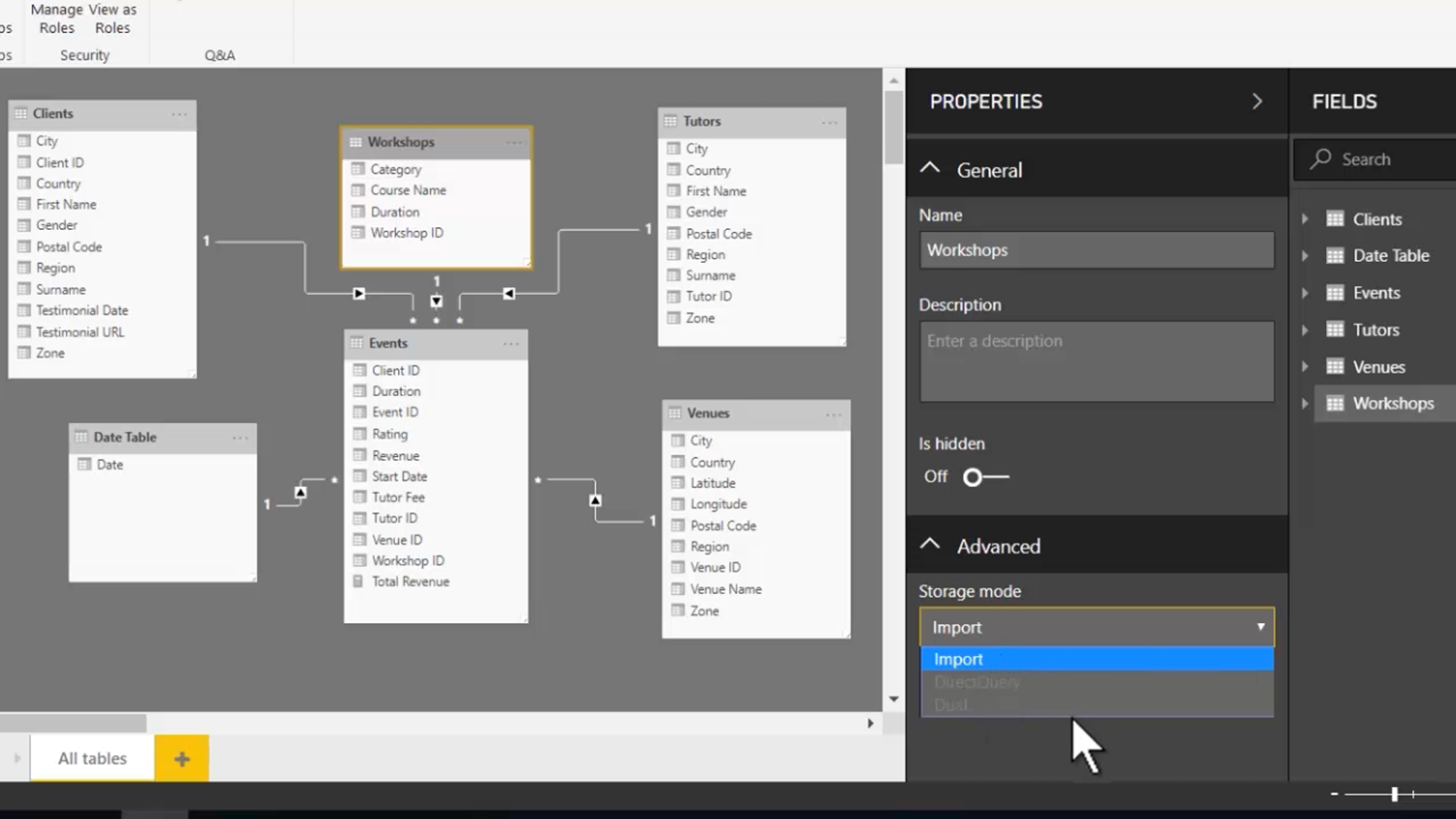The width and height of the screenshot is (1456, 819).
Task: Click the Date Table options ellipsis
Action: coord(240,438)
